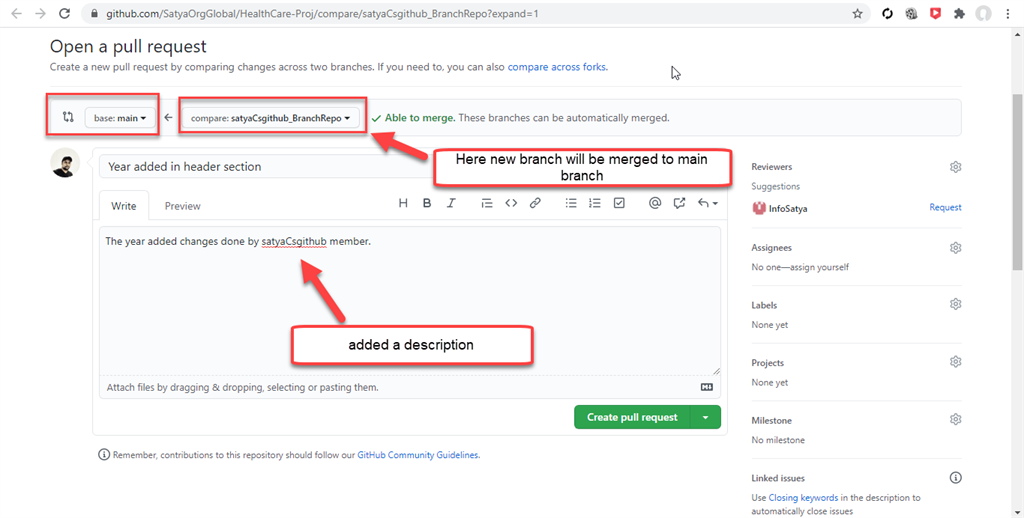Open the browser extensions puzzle icon

click(x=959, y=14)
